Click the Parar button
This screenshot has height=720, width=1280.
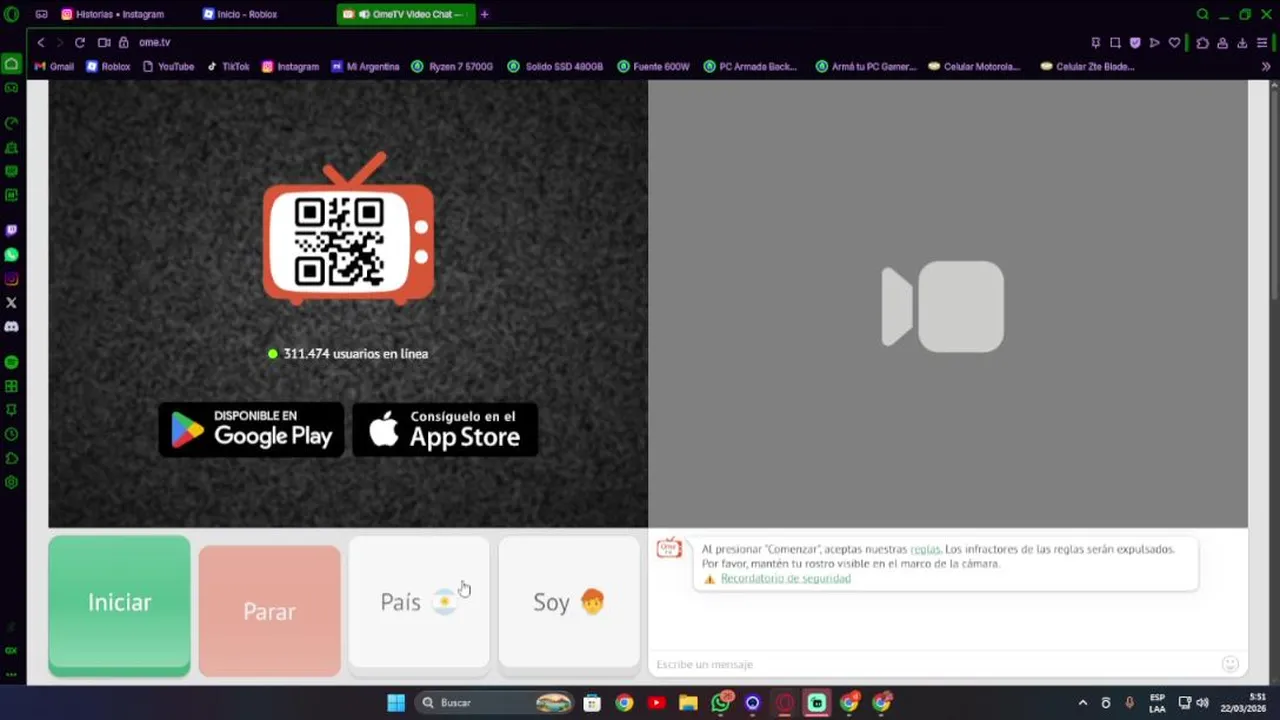[x=269, y=610]
